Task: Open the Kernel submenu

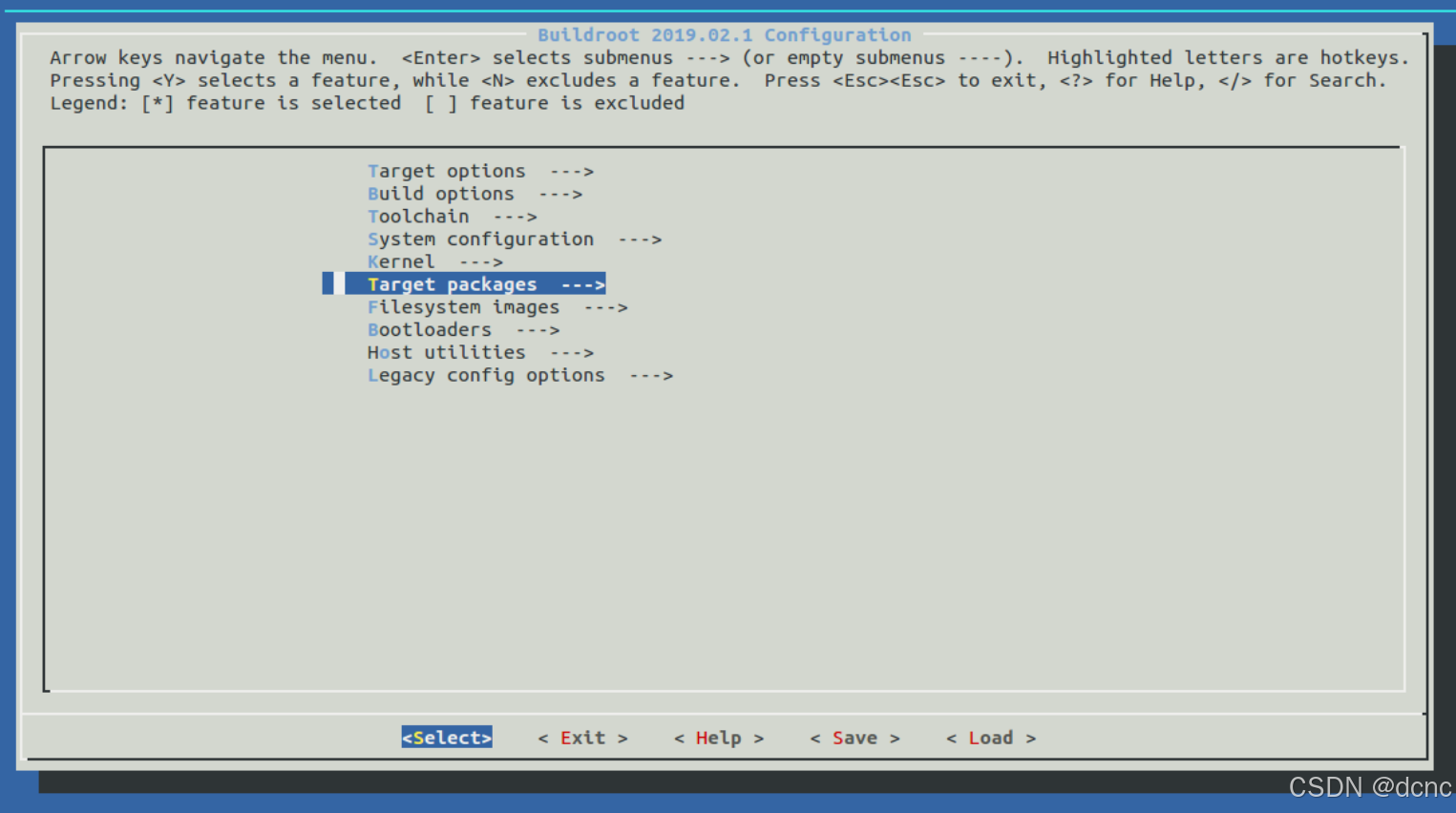Action: click(434, 262)
